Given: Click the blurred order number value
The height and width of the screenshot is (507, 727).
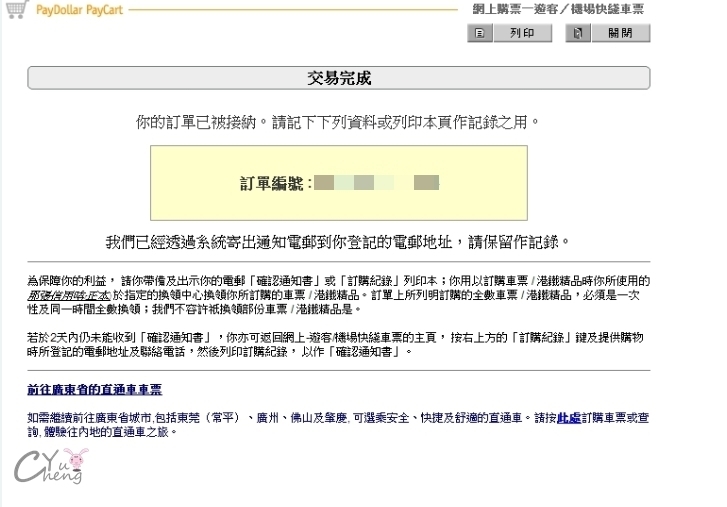Looking at the screenshot, I should coord(377,183).
